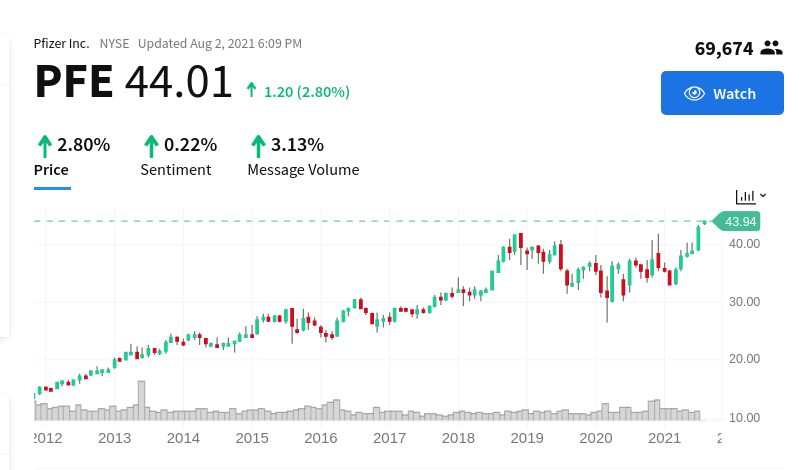The height and width of the screenshot is (470, 809).
Task: Click the Pfizer Inc. company name
Action: [x=61, y=43]
